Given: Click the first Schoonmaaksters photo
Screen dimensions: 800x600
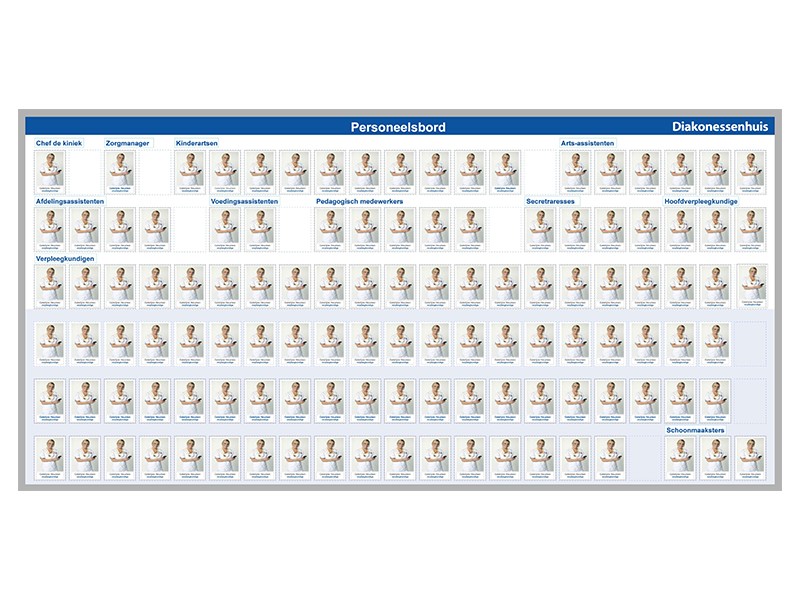Looking at the screenshot, I should pyautogui.click(x=680, y=458).
